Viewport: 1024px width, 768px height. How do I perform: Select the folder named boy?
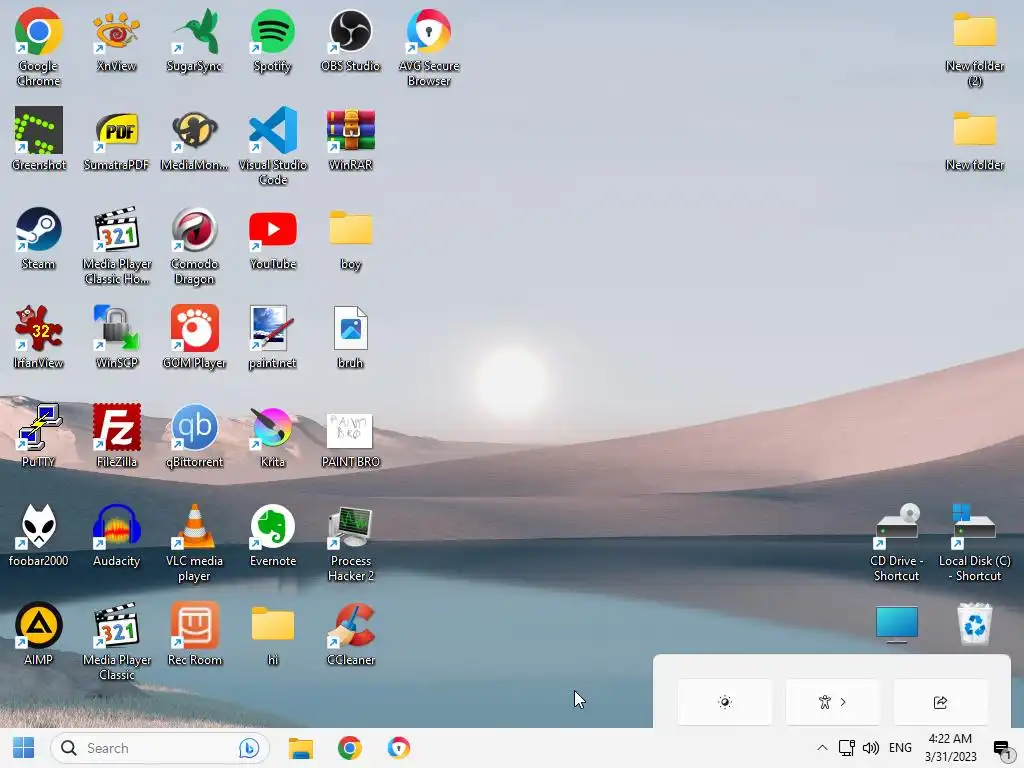pos(350,238)
